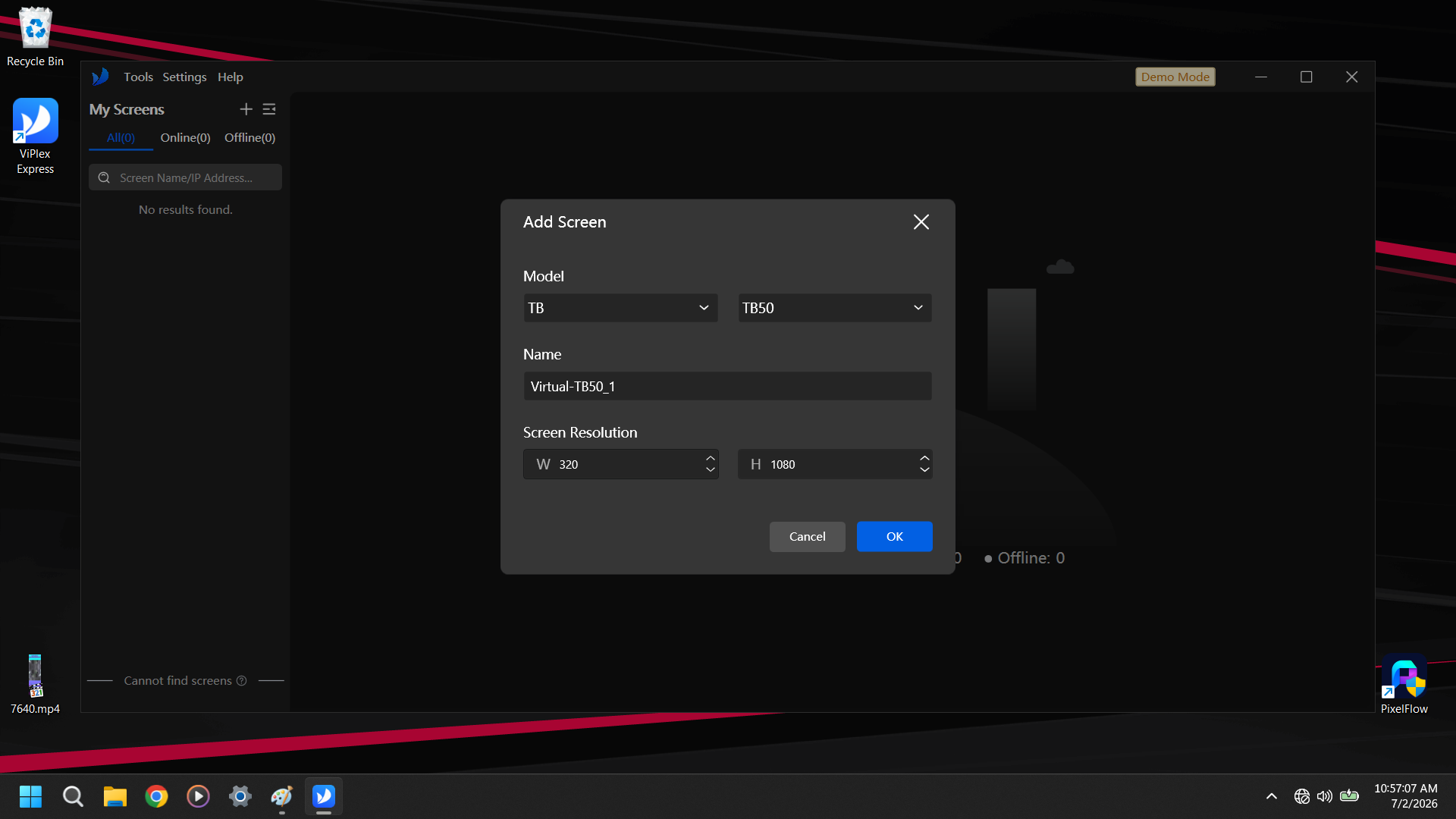Click the height field showing 1080
The height and width of the screenshot is (819, 1456).
point(835,464)
